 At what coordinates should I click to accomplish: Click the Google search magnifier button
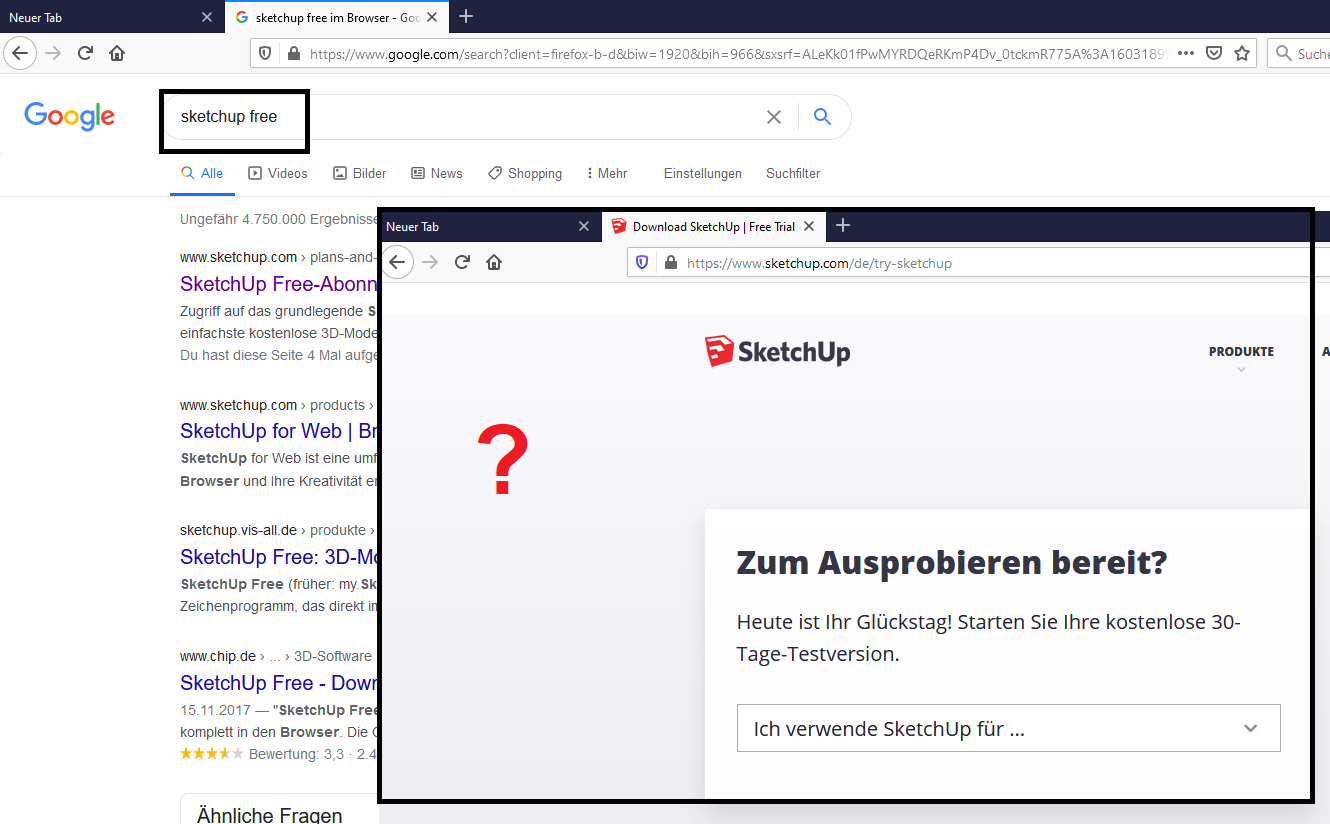click(x=822, y=117)
